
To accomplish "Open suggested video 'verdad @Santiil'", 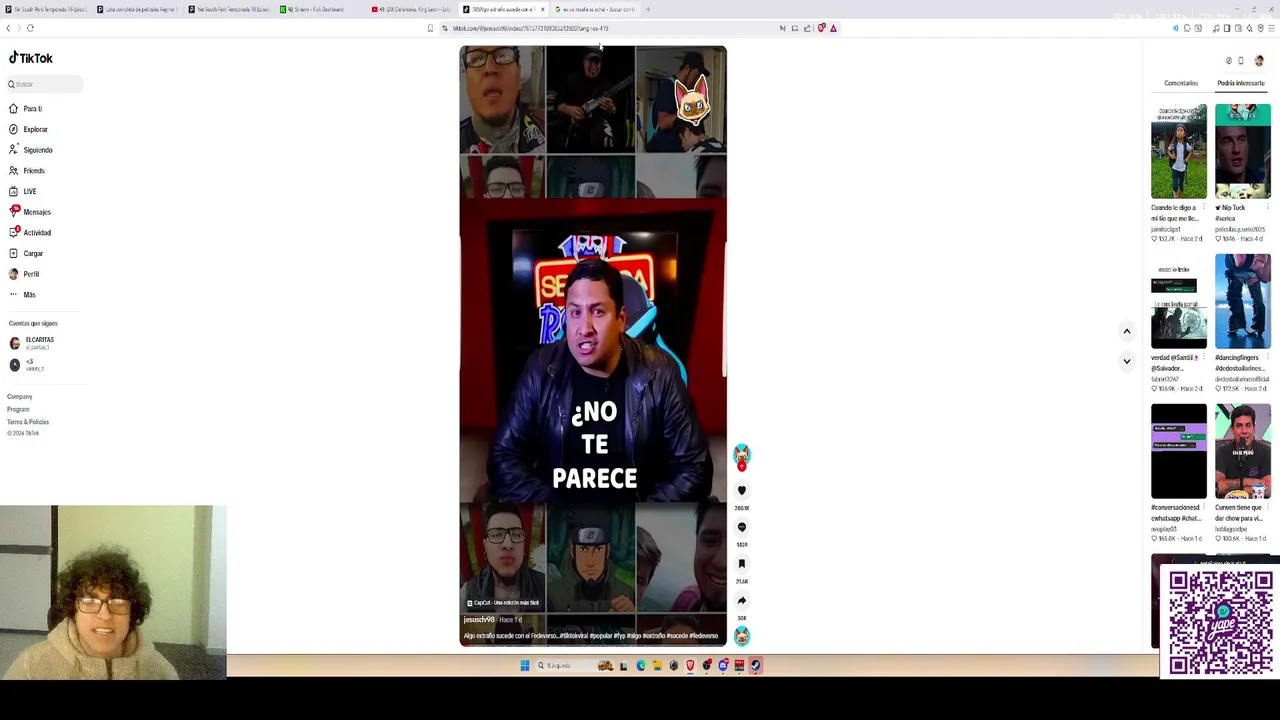I will click(x=1179, y=300).
